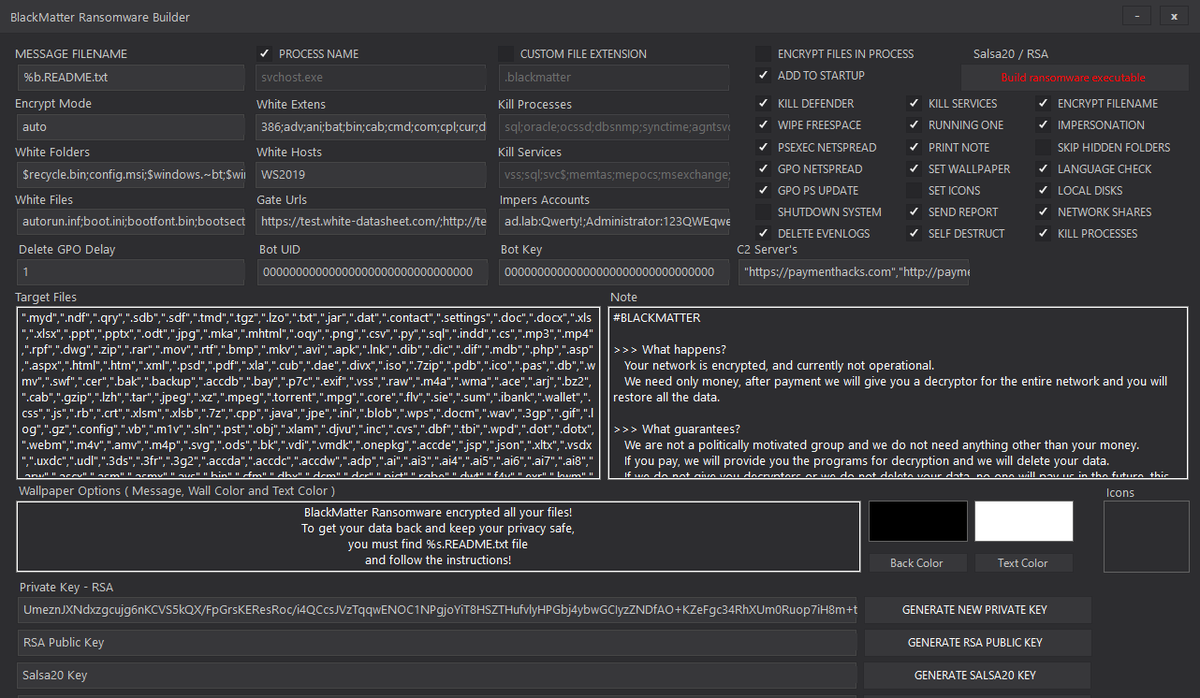This screenshot has width=1200, height=698.
Task: Toggle the LANGUAGE CHECK checkbox
Action: pos(1044,169)
